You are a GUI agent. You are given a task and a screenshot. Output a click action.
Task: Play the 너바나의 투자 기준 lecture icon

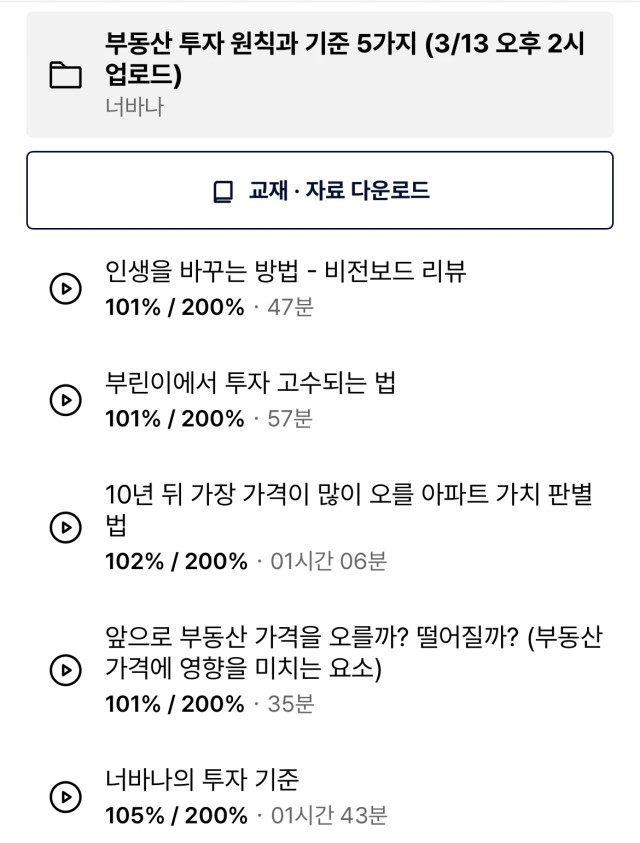65,797
